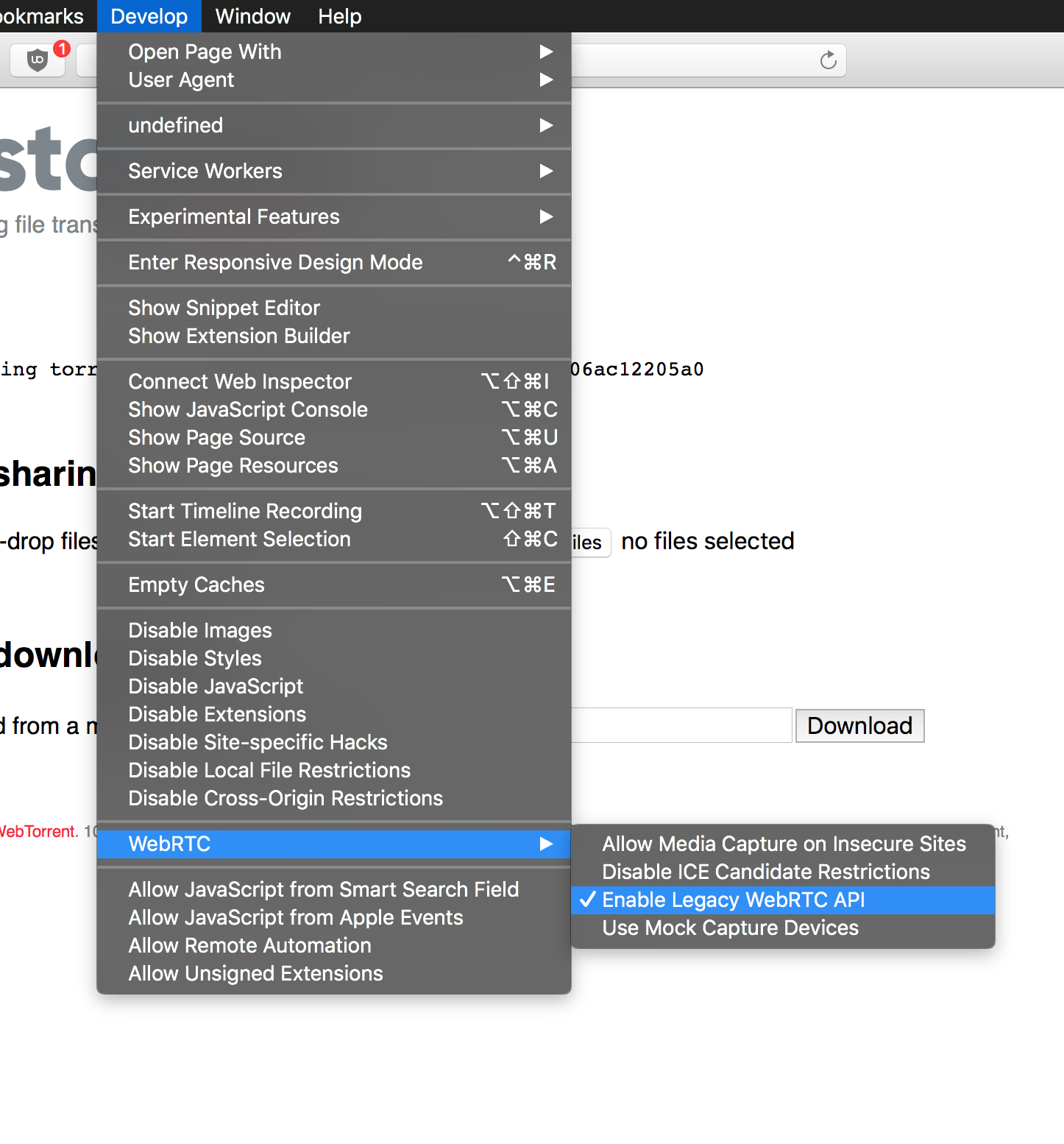Open the Bookmarks menu

point(42,16)
